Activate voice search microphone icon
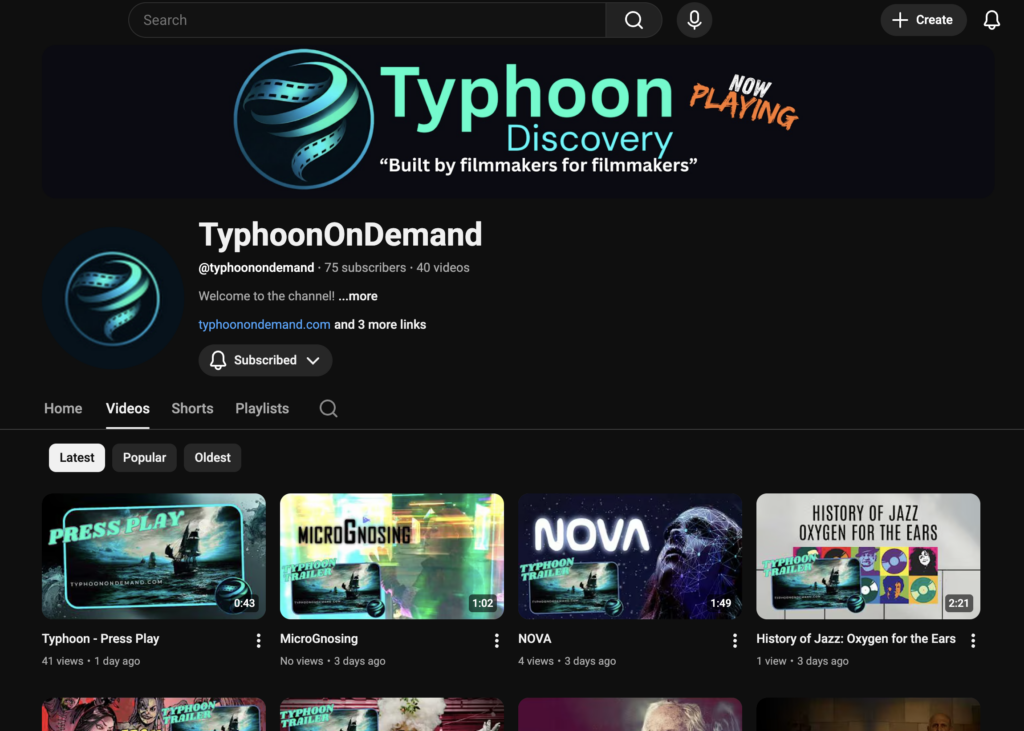This screenshot has height=731, width=1024. tap(694, 20)
